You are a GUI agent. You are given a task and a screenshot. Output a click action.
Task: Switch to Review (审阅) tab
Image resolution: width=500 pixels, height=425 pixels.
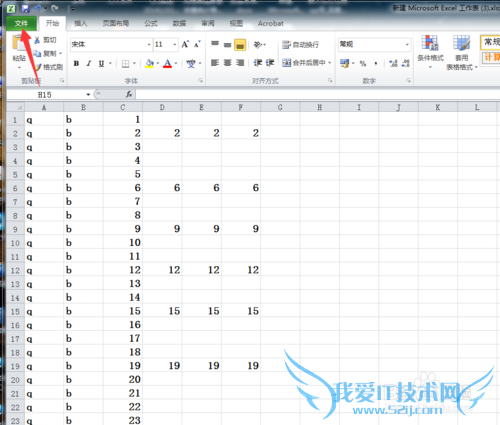[x=208, y=23]
